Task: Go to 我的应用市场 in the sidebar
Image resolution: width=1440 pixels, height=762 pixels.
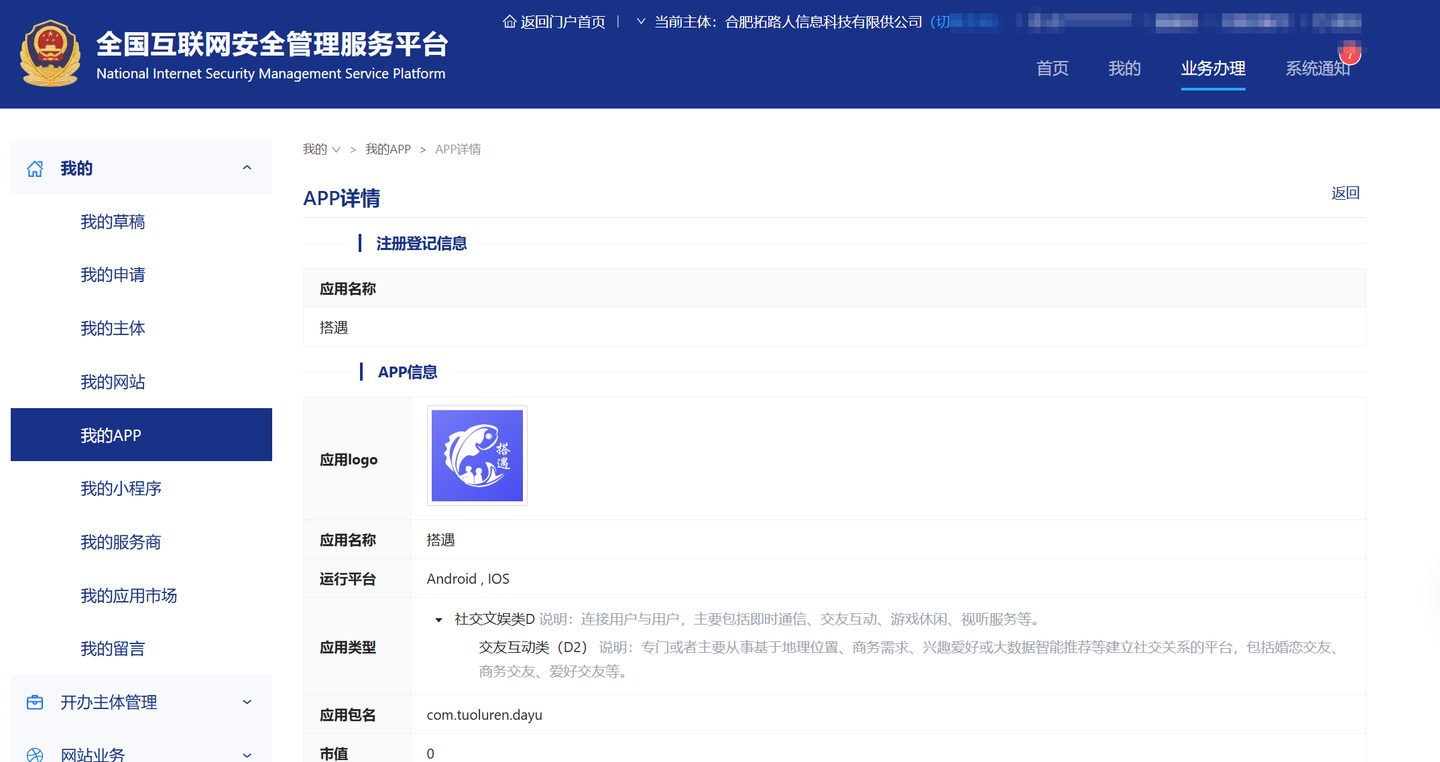Action: pyautogui.click(x=129, y=596)
